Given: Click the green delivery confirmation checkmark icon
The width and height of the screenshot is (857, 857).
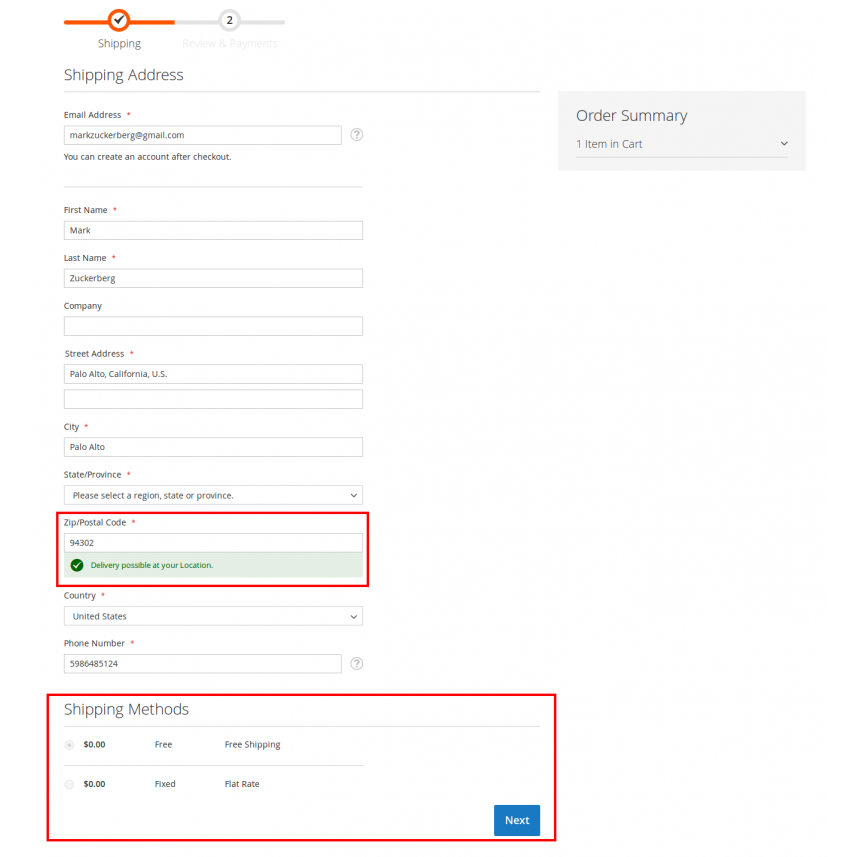Looking at the screenshot, I should [77, 565].
